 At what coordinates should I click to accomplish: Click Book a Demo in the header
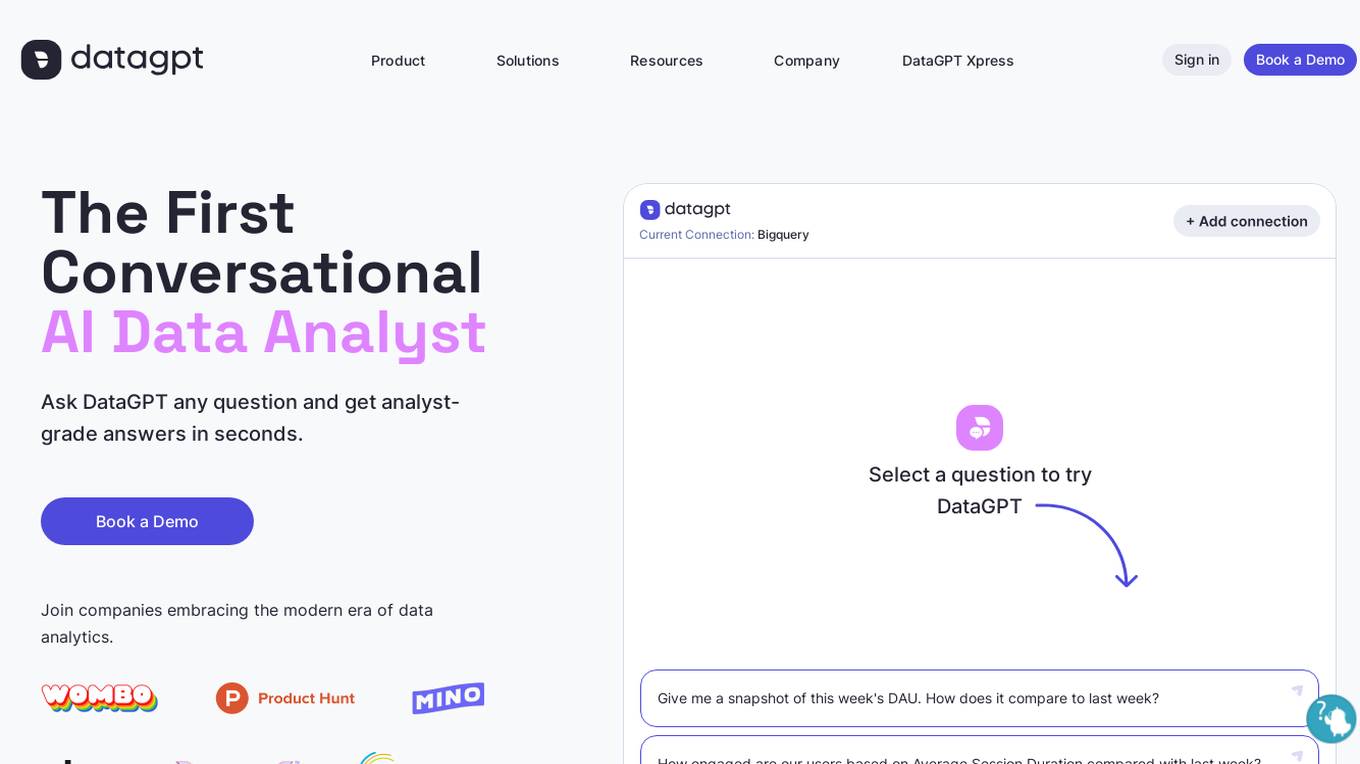[1300, 59]
